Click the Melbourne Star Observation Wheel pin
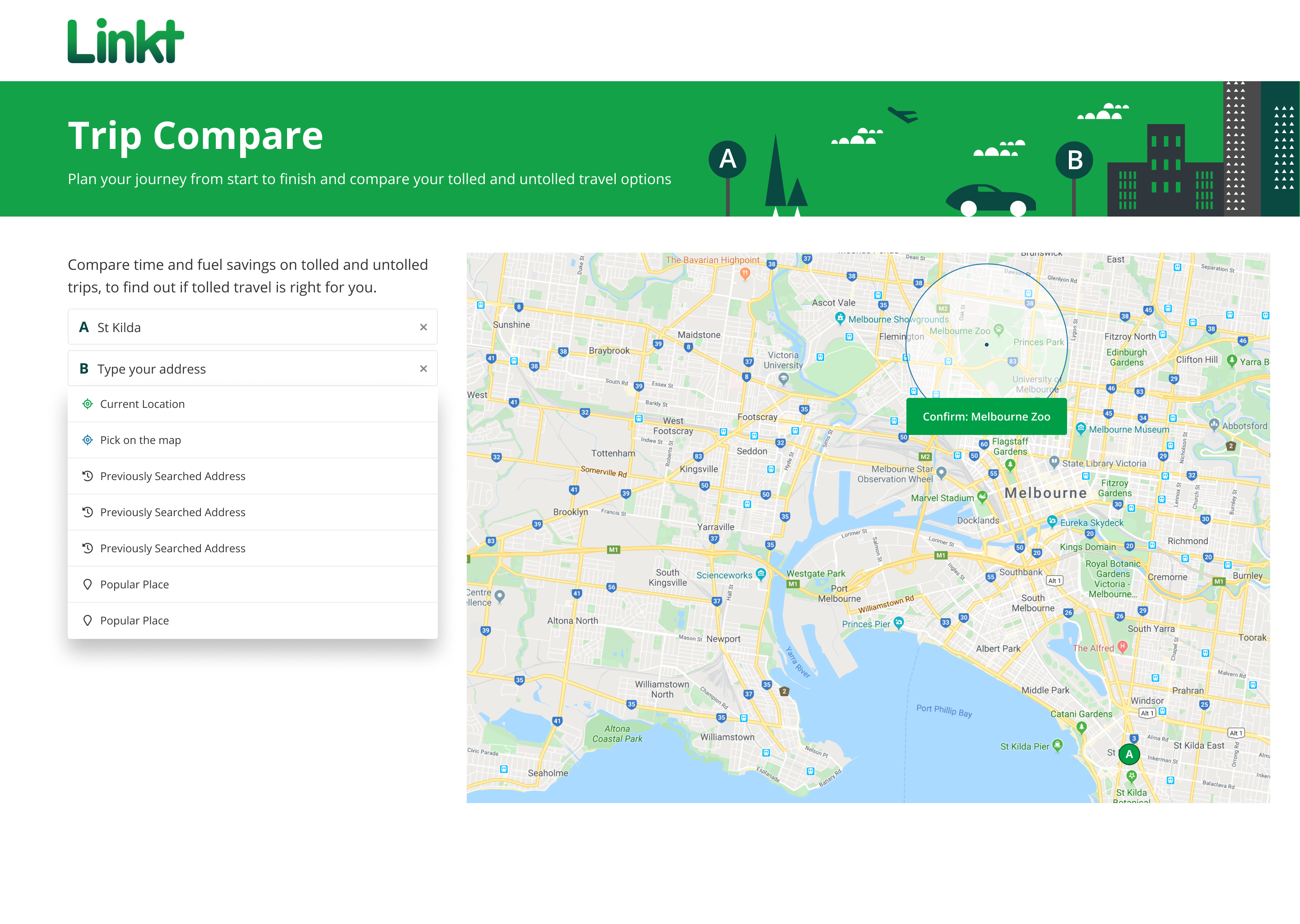The height and width of the screenshot is (924, 1300). point(942,472)
